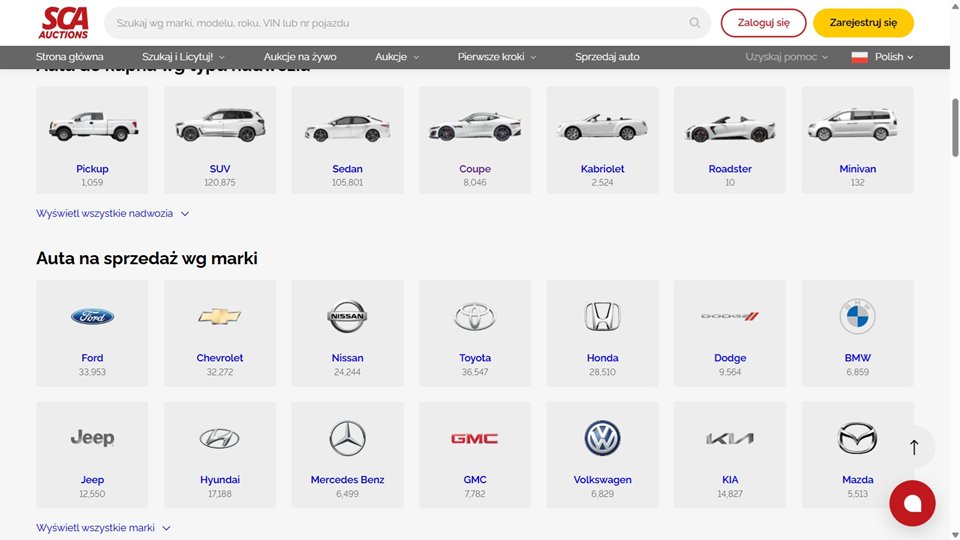Select the Mercedes Benz star logo
960x540 pixels.
coord(347,438)
